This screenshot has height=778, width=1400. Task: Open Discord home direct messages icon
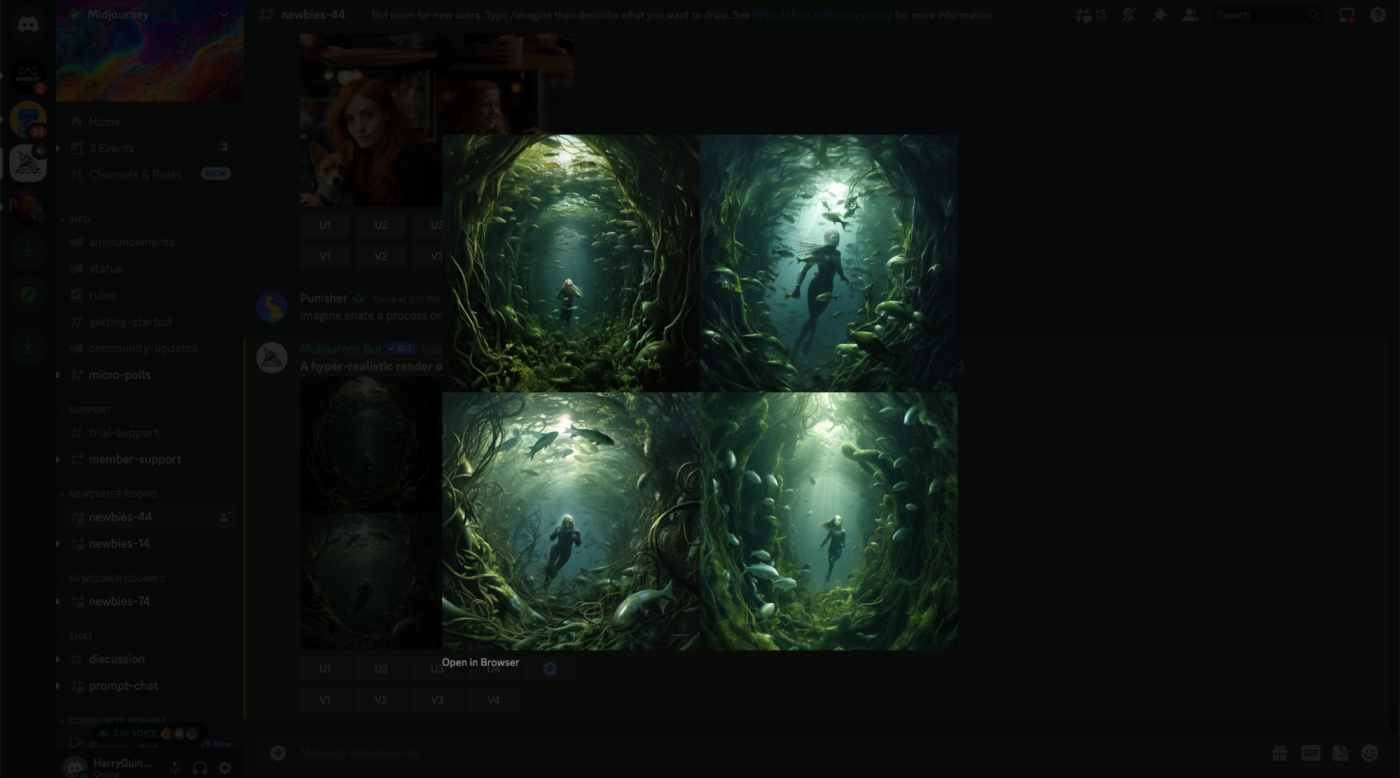[28, 25]
